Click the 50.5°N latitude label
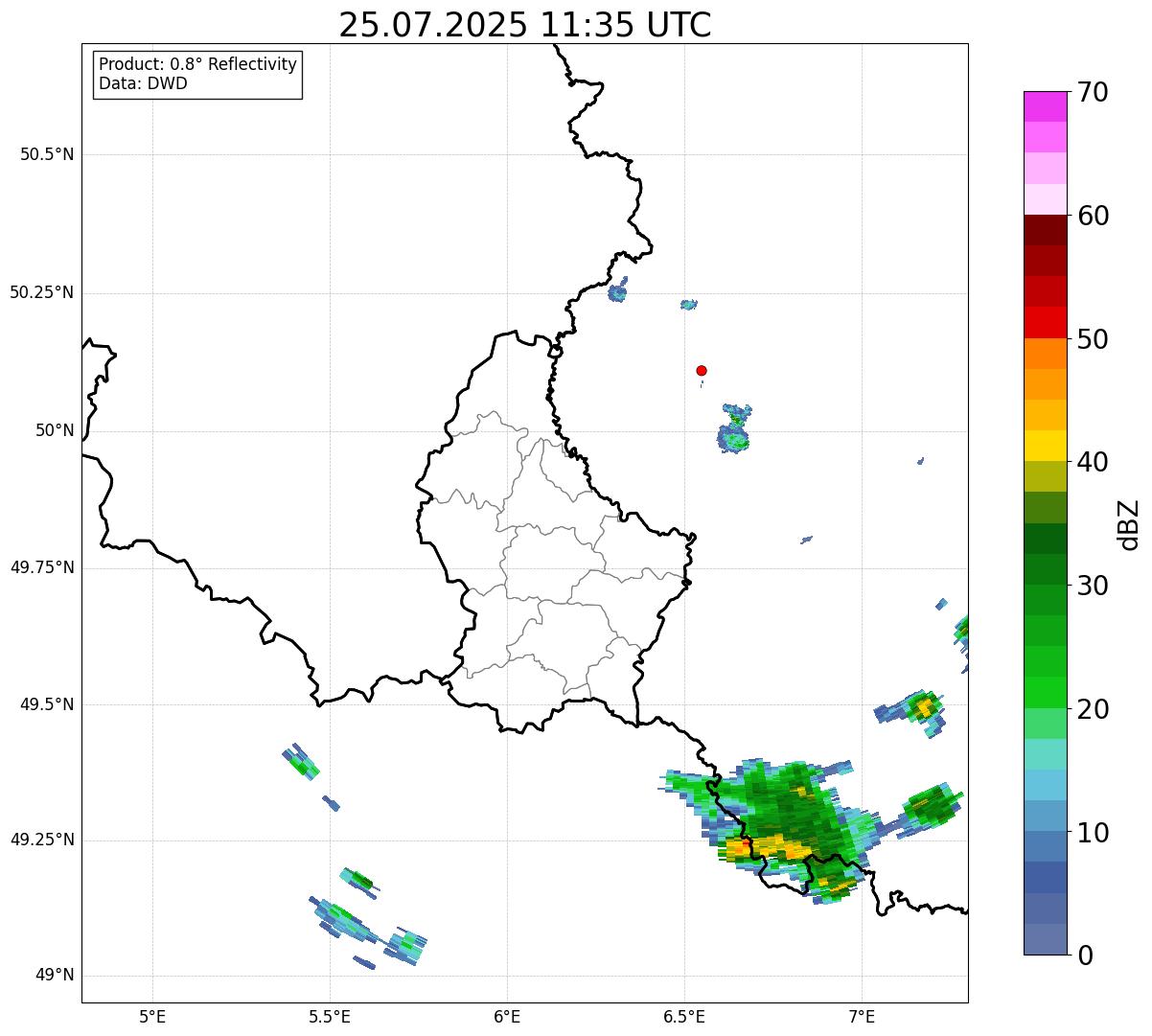 [46, 154]
